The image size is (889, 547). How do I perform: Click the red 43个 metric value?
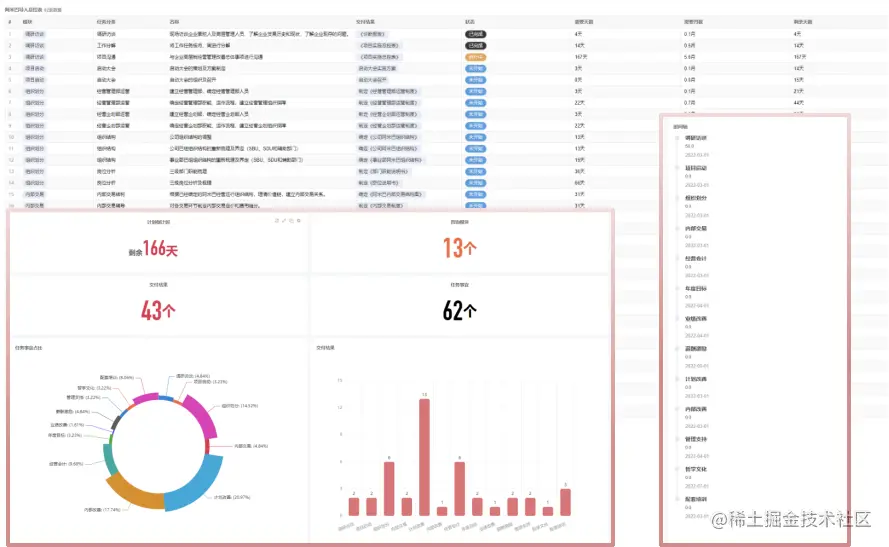point(158,311)
